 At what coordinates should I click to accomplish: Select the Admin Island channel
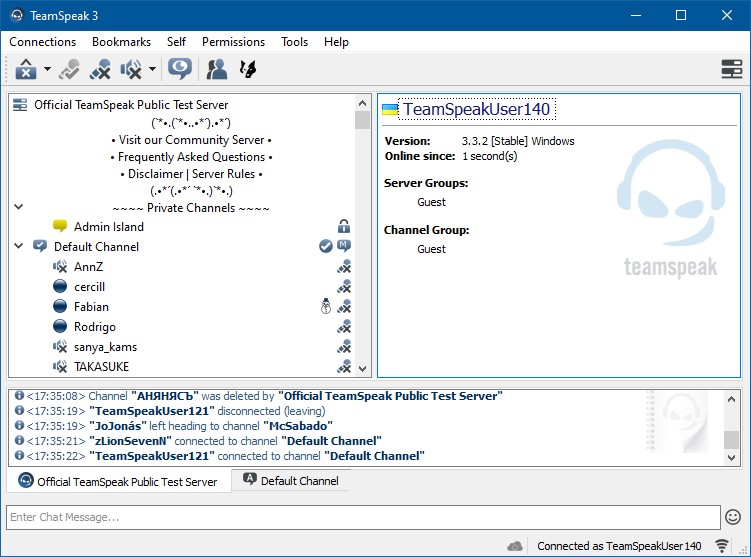tap(109, 227)
